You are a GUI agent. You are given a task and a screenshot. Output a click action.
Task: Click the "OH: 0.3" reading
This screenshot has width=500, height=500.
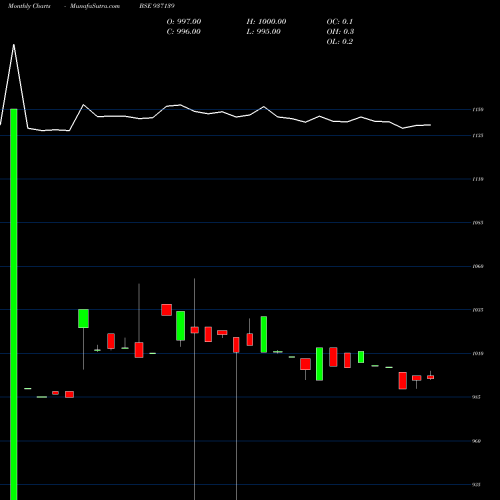click(x=340, y=32)
